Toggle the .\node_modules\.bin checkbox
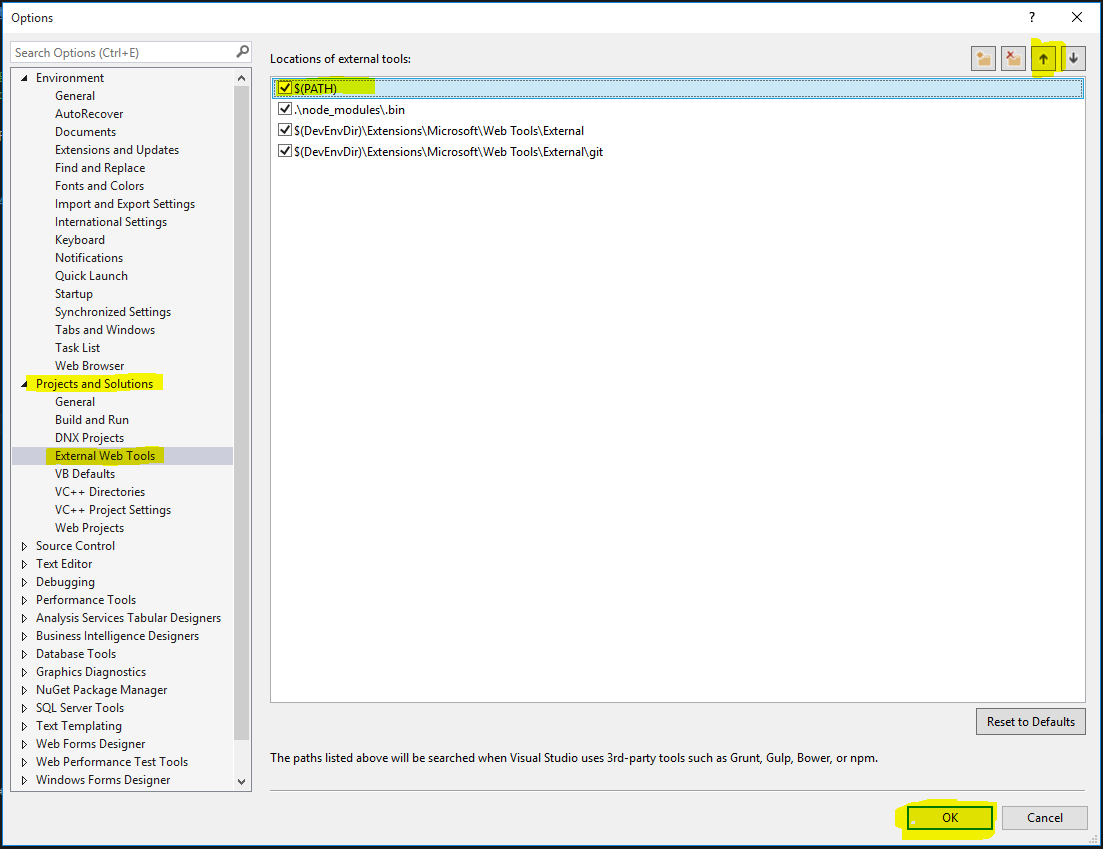 [x=286, y=110]
